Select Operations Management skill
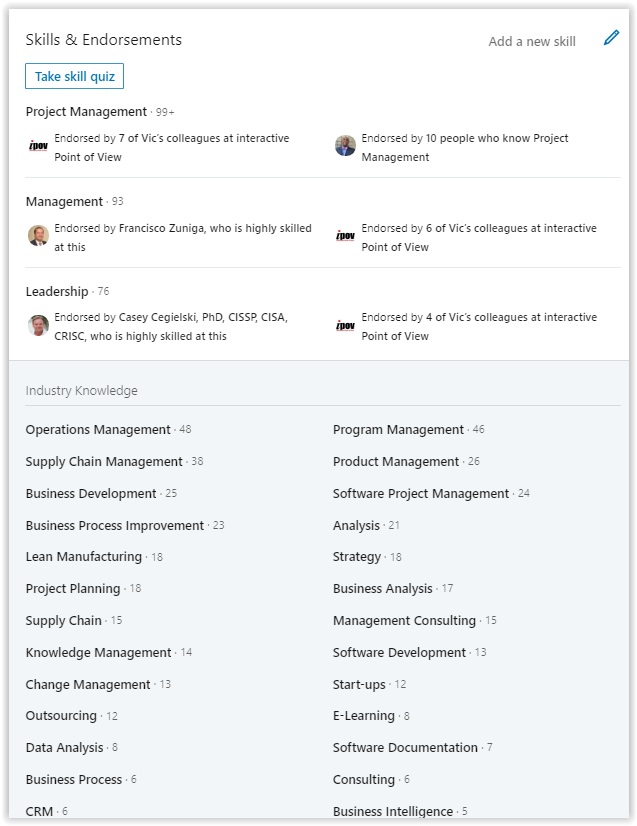 pos(98,430)
